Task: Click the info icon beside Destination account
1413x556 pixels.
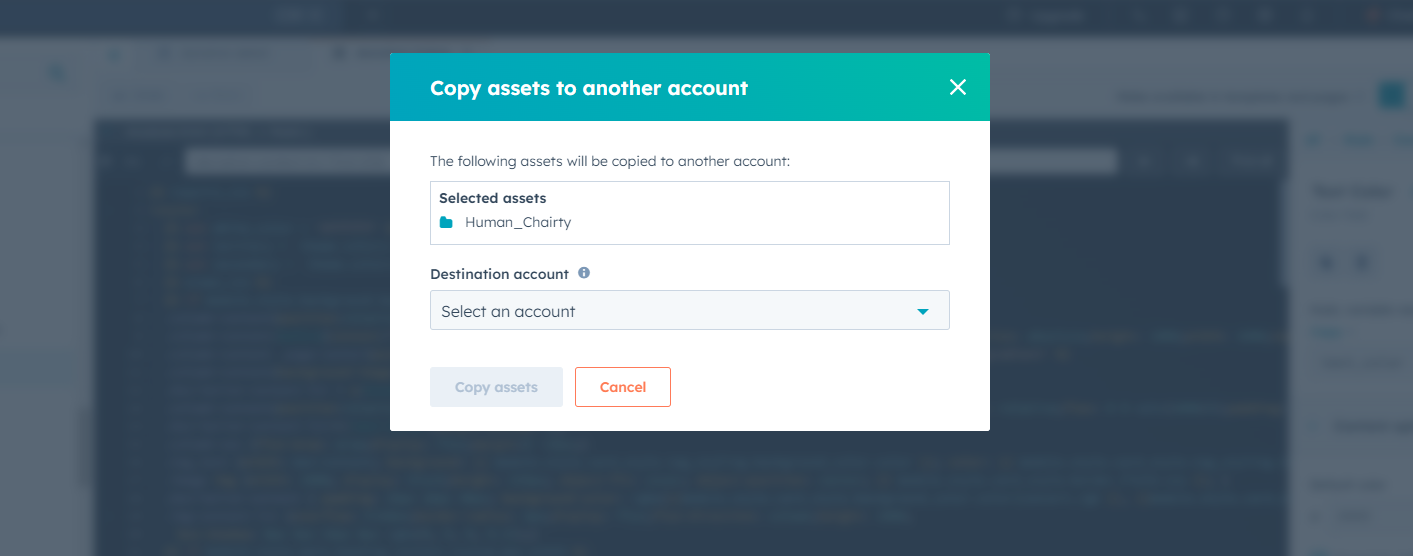Action: (584, 272)
